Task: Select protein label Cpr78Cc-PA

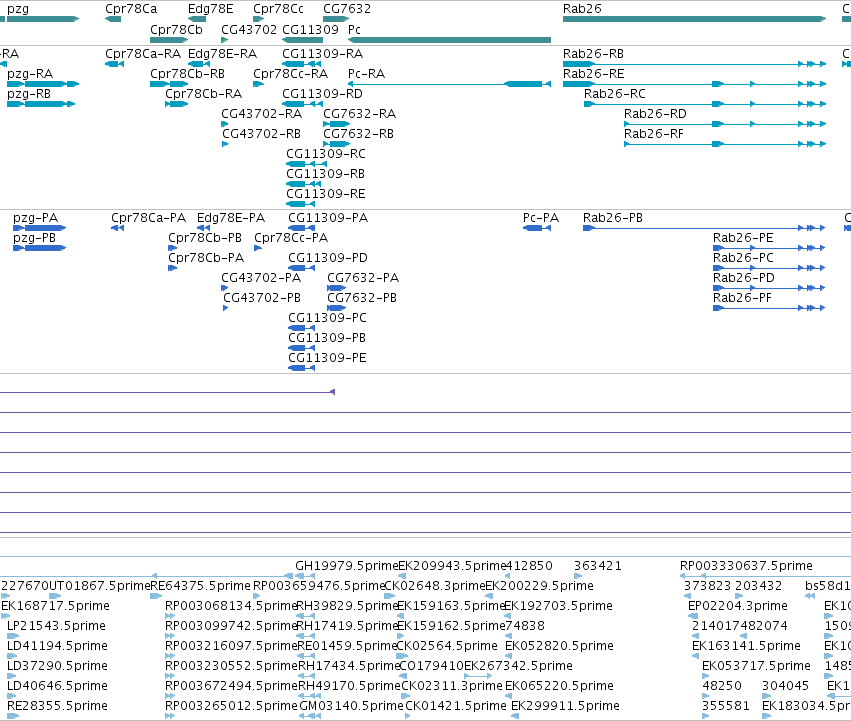Action: tap(291, 238)
